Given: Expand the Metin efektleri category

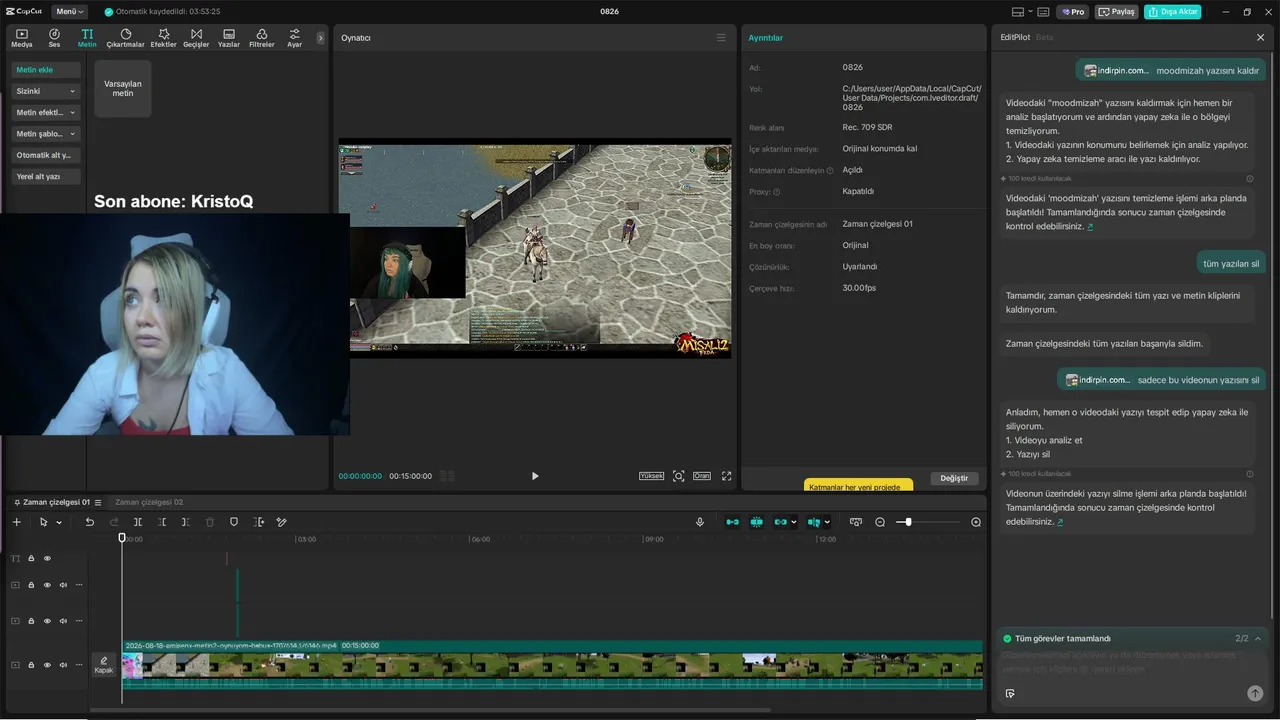Looking at the screenshot, I should tap(46, 112).
